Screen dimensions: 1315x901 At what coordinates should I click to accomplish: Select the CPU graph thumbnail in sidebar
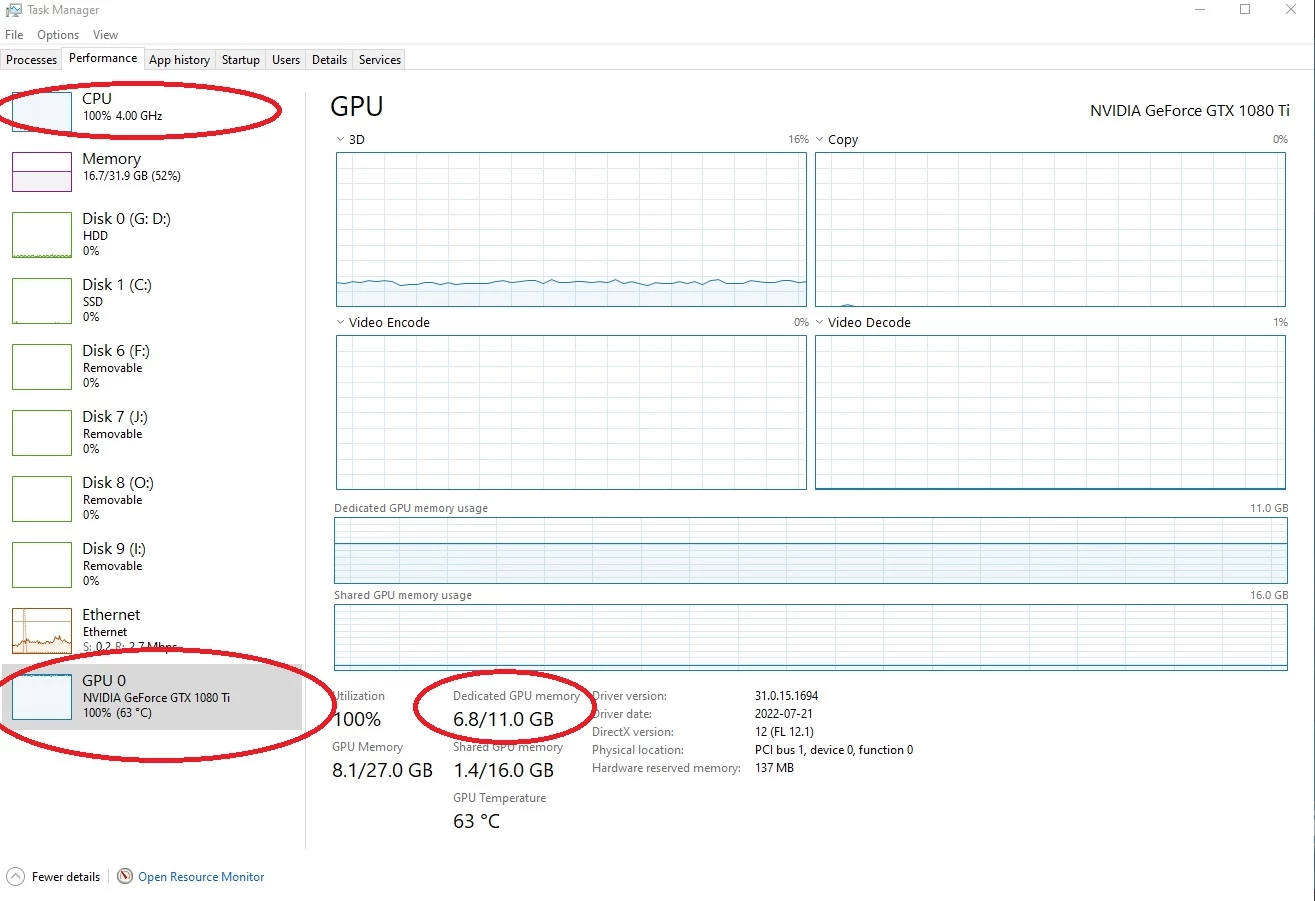click(42, 111)
